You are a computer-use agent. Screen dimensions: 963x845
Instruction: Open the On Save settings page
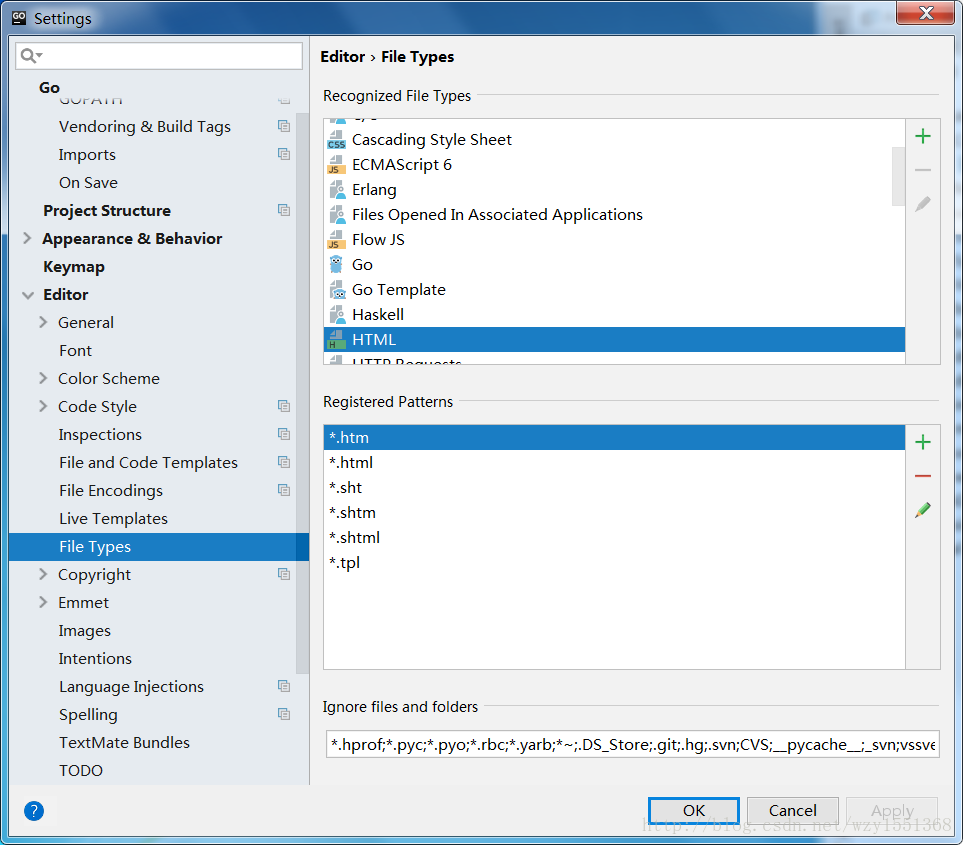[88, 183]
